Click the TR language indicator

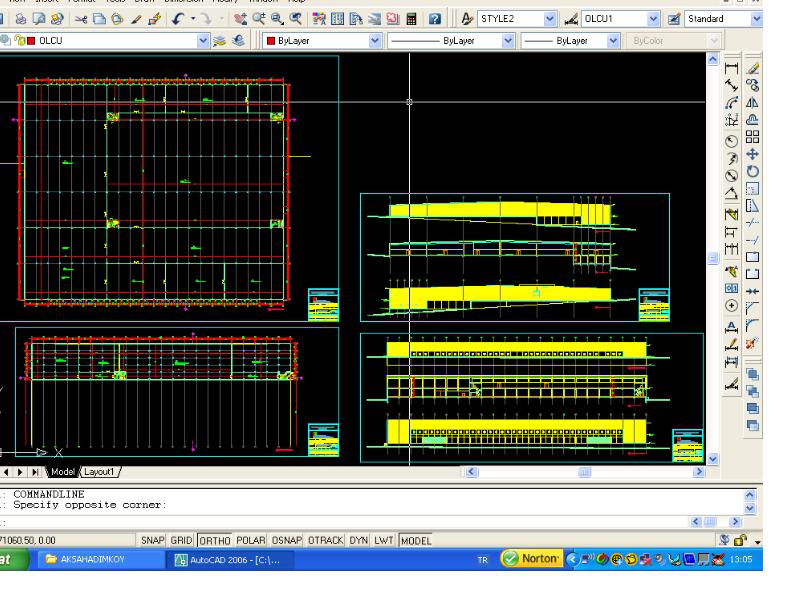pos(483,560)
